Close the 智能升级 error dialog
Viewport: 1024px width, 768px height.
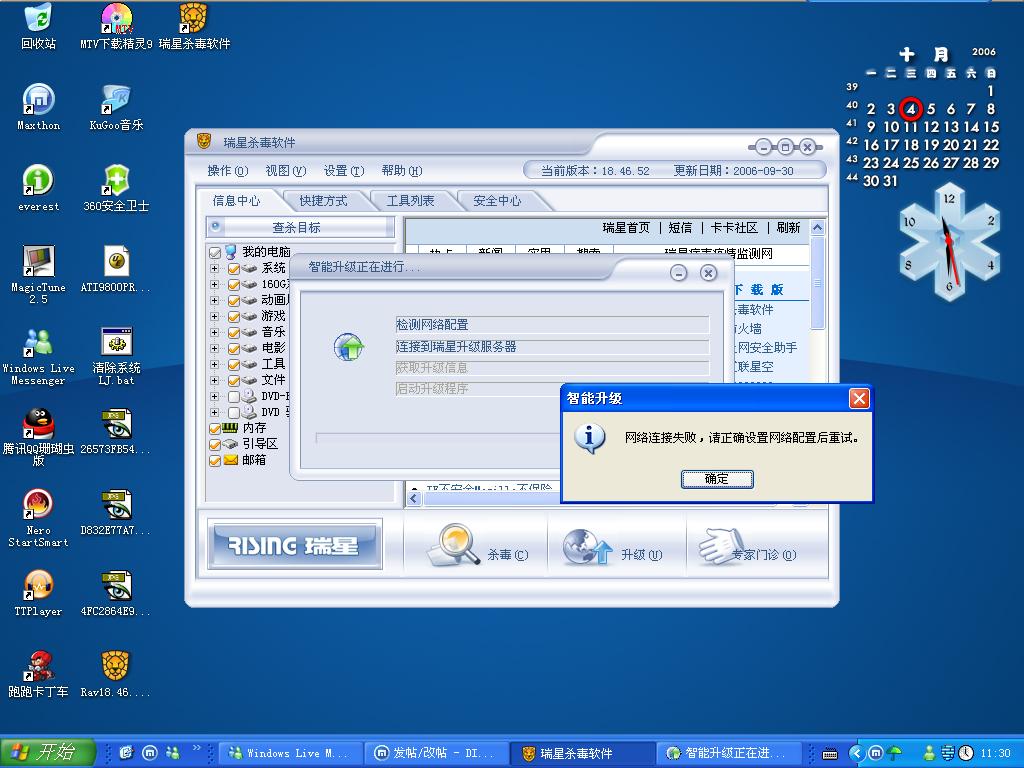(x=859, y=398)
